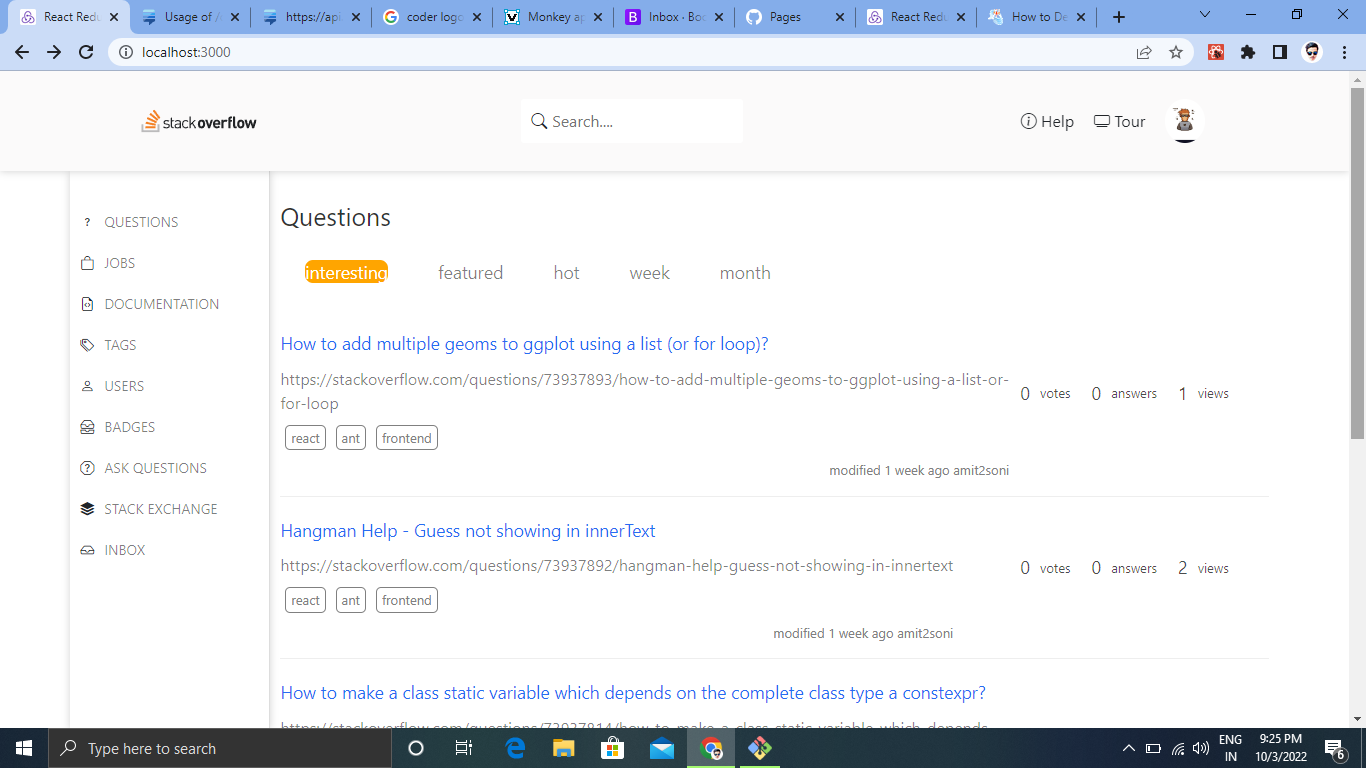Switch to the featured tab
The width and height of the screenshot is (1366, 768).
click(x=470, y=272)
